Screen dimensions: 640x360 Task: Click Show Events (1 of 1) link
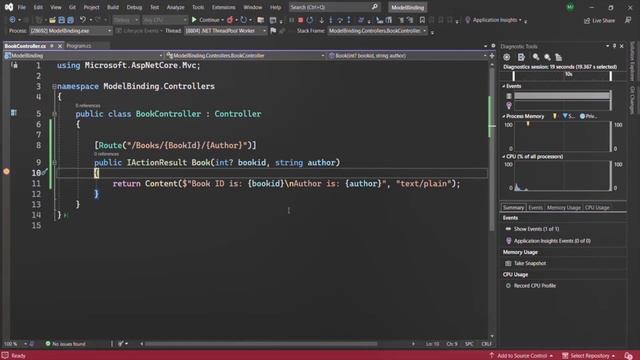(536, 229)
